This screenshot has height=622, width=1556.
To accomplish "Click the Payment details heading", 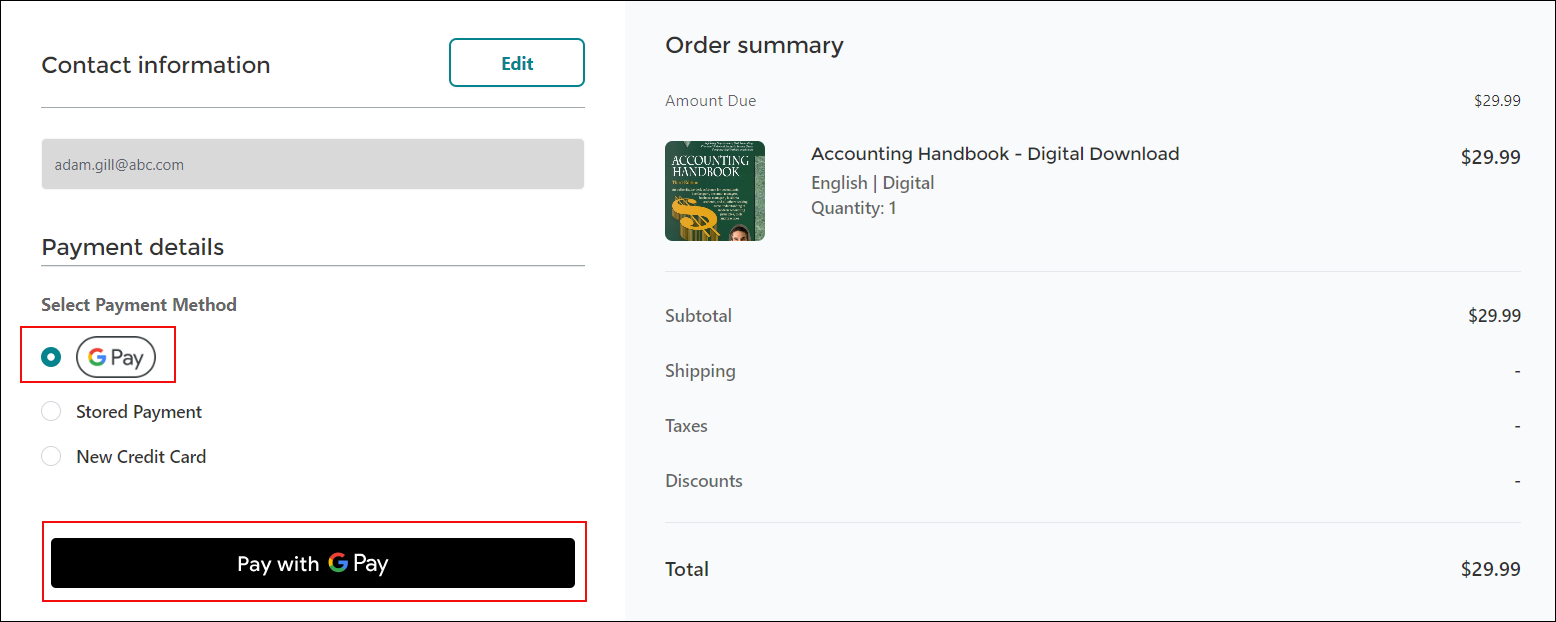I will [x=132, y=247].
